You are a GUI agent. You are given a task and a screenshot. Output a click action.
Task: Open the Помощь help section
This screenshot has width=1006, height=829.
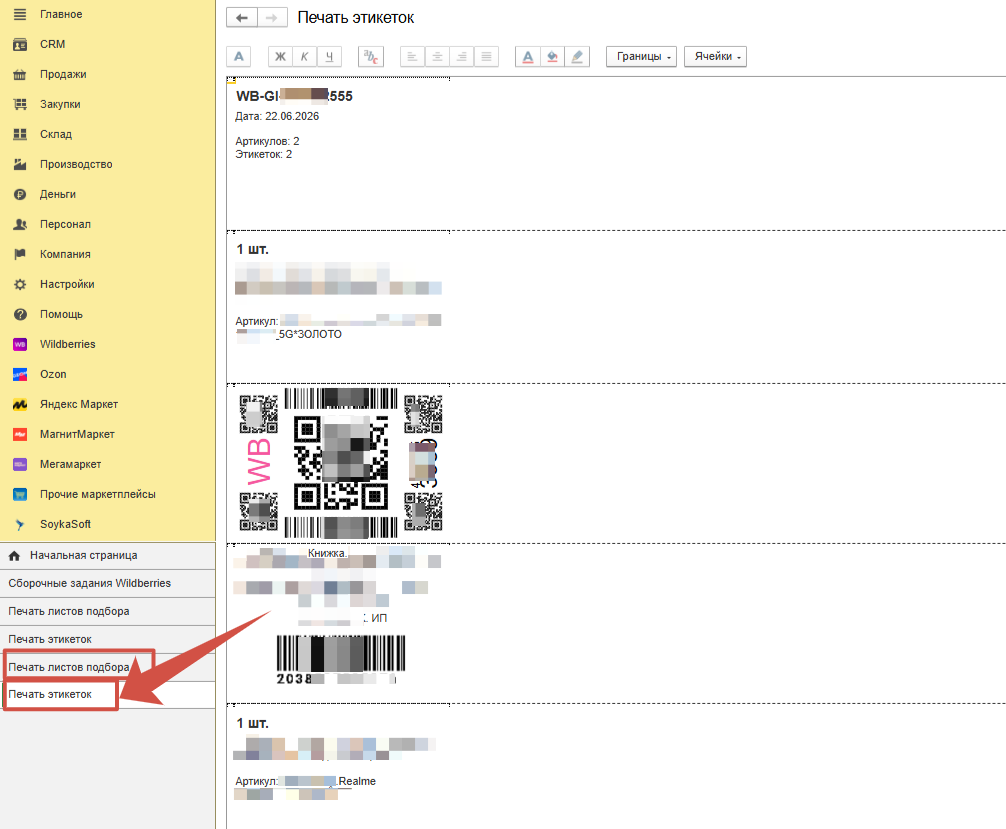tap(108, 314)
